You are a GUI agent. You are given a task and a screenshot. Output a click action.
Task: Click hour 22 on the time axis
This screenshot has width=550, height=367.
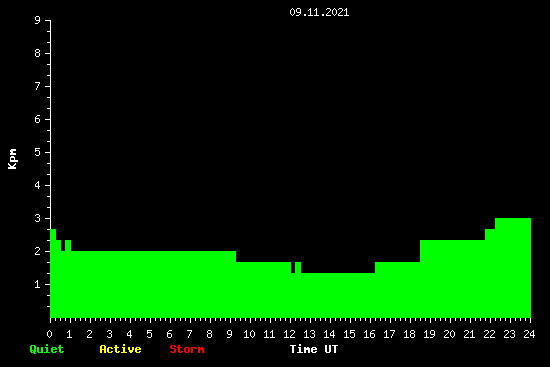[489, 334]
